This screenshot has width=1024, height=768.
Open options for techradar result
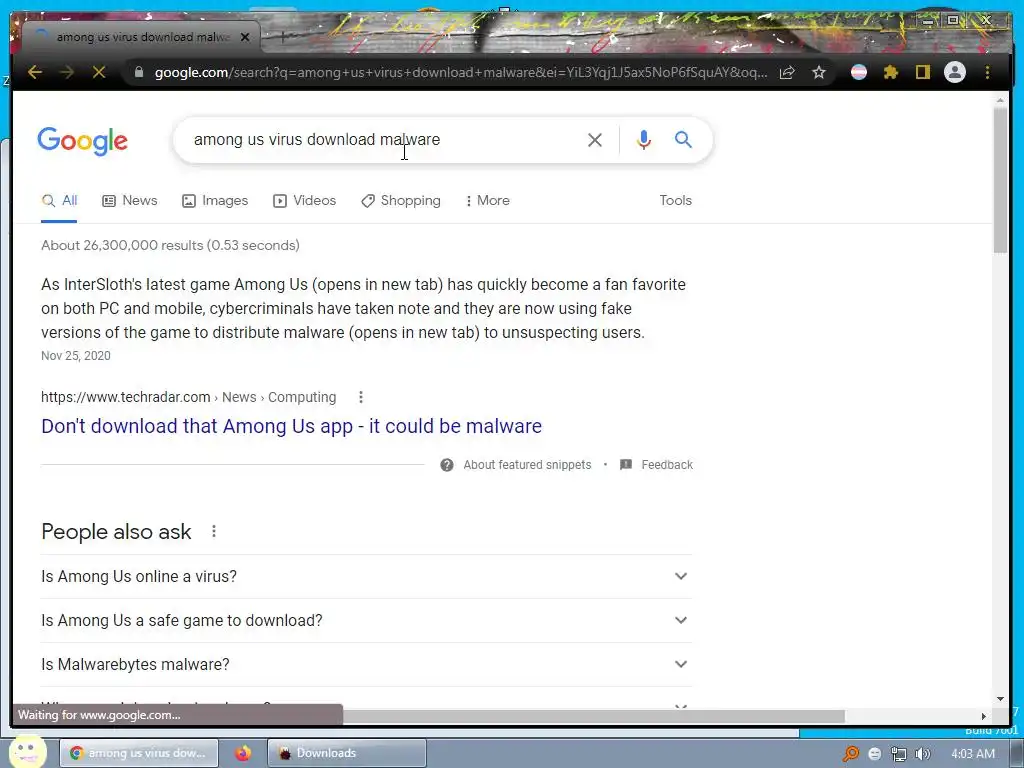[360, 397]
